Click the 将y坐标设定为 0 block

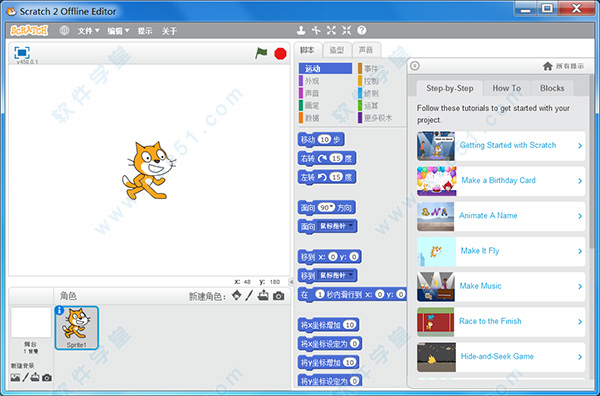330,381
